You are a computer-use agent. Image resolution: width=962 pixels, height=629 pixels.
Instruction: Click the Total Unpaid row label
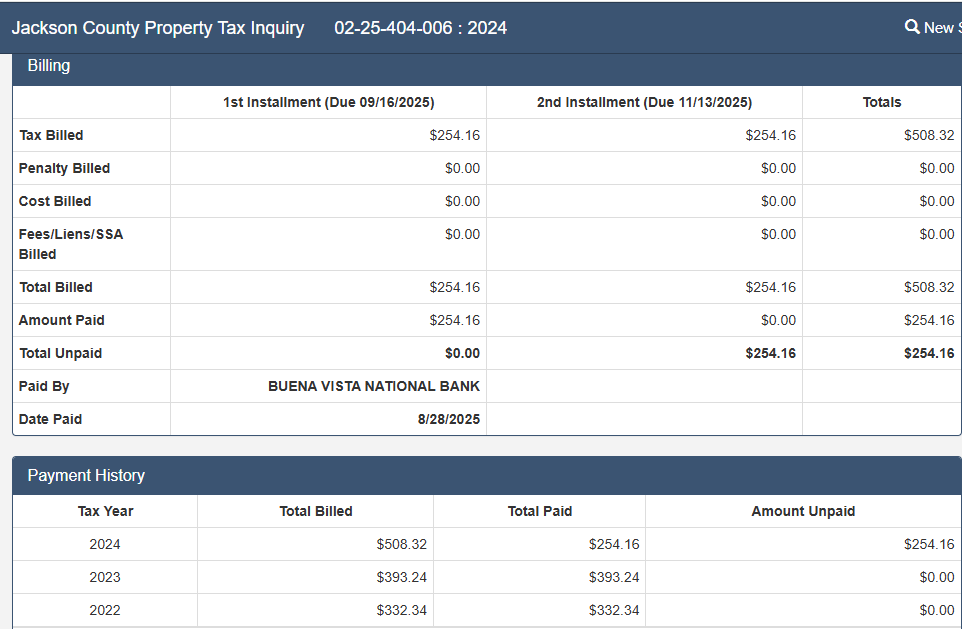click(60, 353)
